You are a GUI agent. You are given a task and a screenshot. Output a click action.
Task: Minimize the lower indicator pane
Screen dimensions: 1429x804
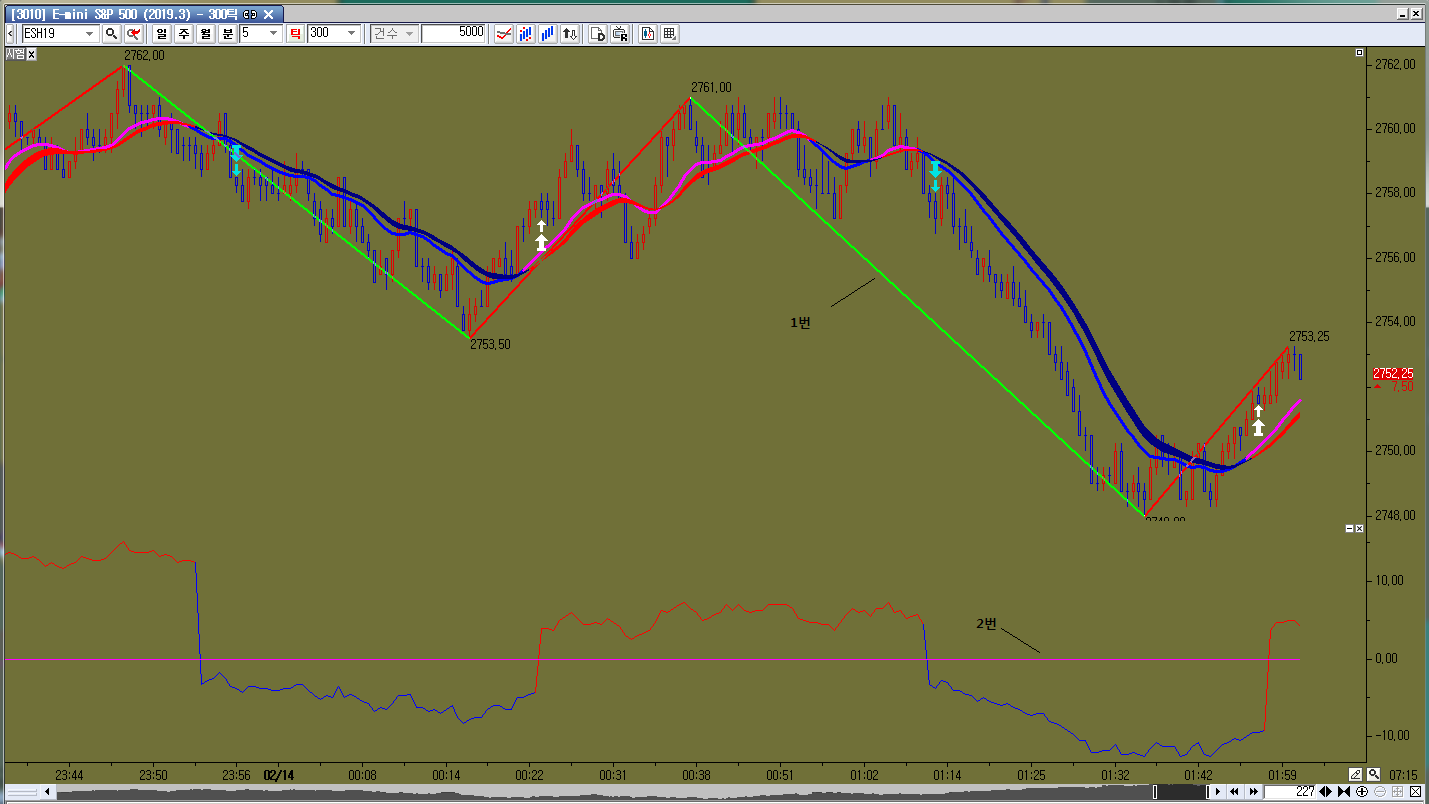click(1349, 528)
